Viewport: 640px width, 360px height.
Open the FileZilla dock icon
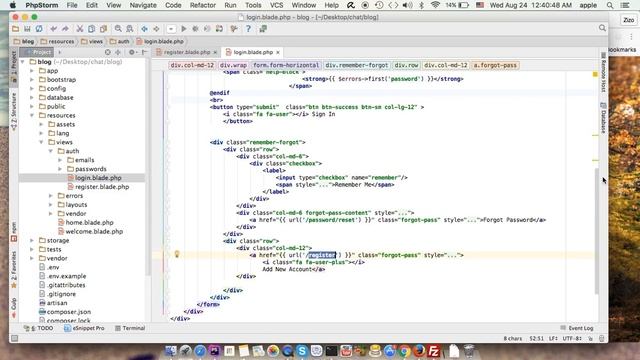coord(434,351)
